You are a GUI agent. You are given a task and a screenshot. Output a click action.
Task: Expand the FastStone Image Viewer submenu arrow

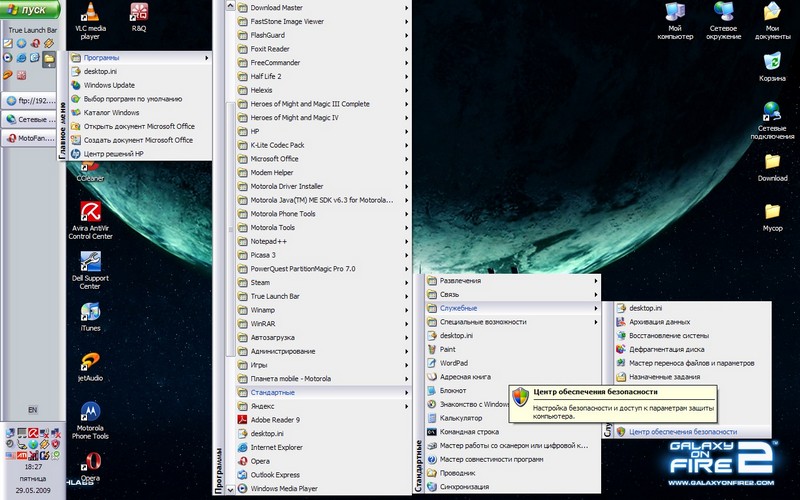tap(407, 21)
